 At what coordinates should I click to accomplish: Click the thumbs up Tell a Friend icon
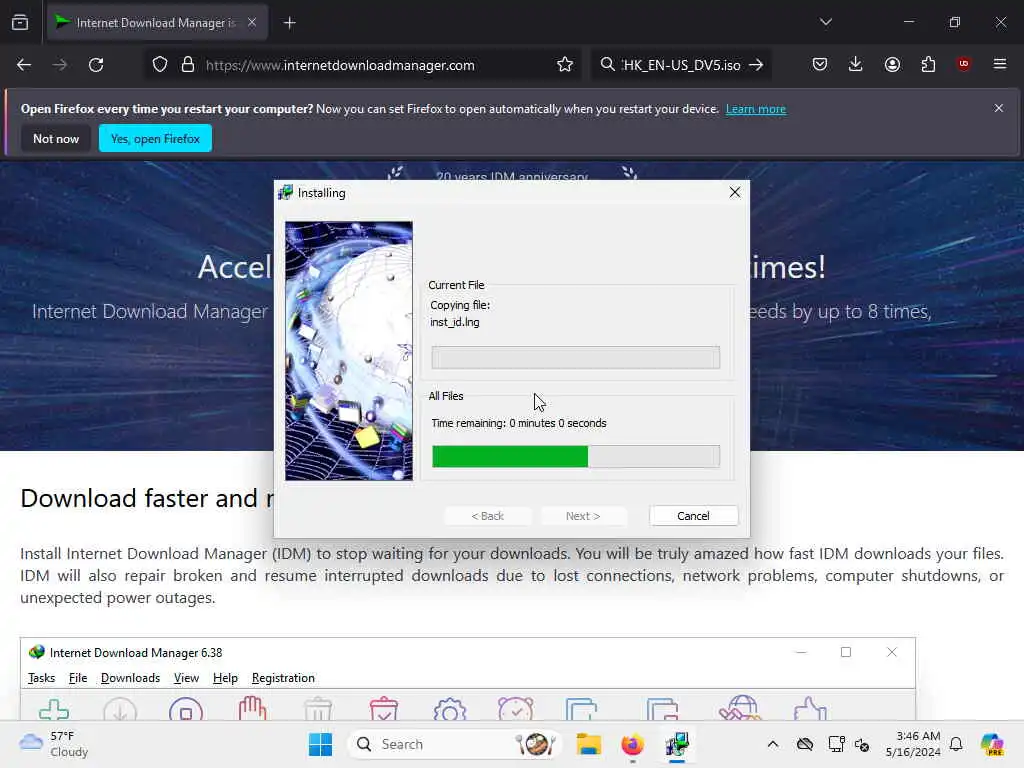coord(810,709)
